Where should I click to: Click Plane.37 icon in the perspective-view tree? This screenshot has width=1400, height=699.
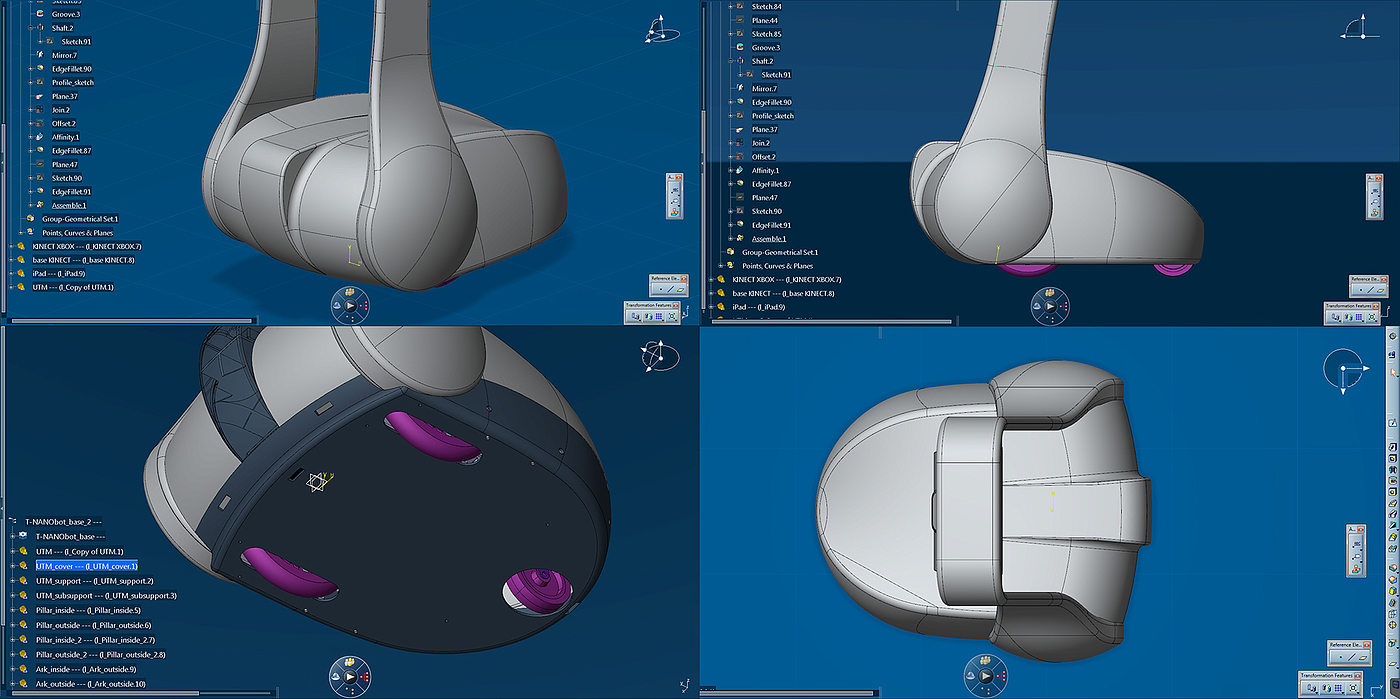pyautogui.click(x=40, y=96)
